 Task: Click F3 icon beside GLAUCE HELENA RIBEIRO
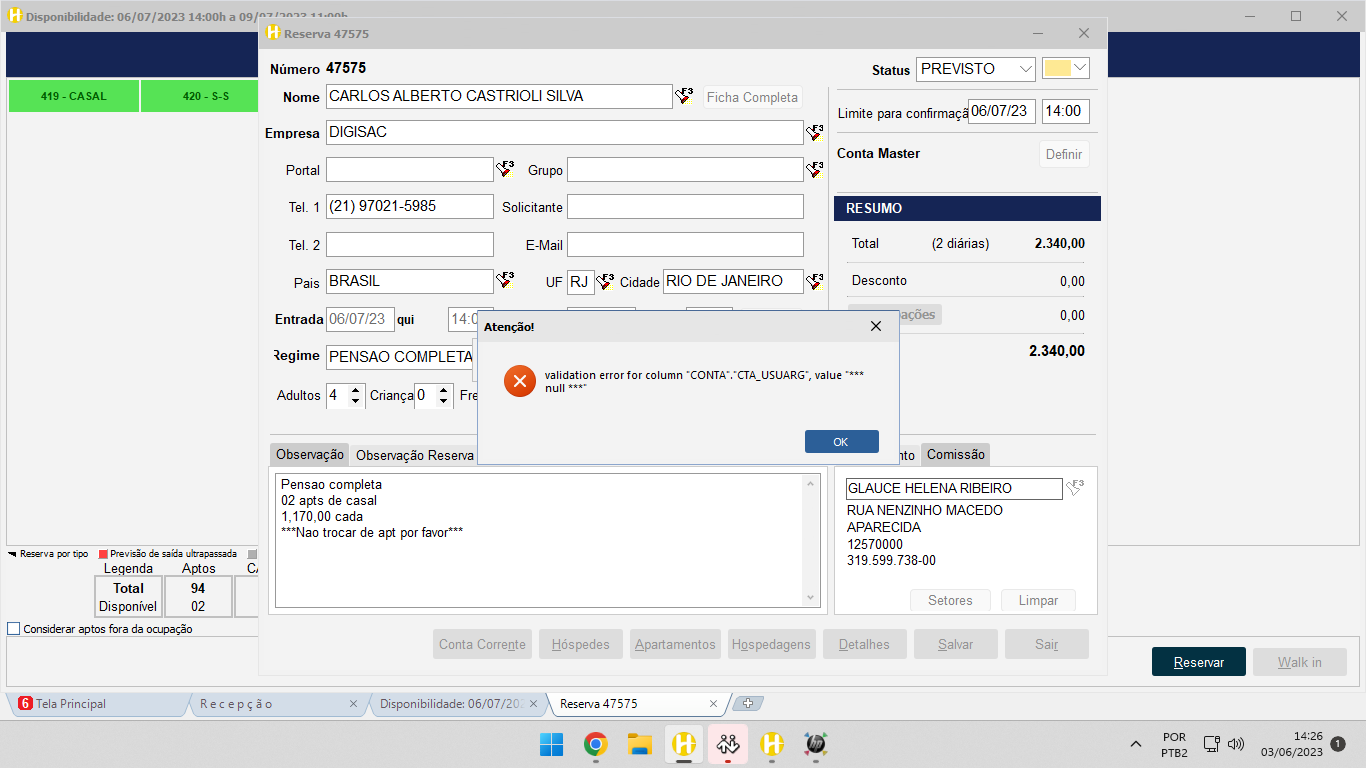(1074, 488)
